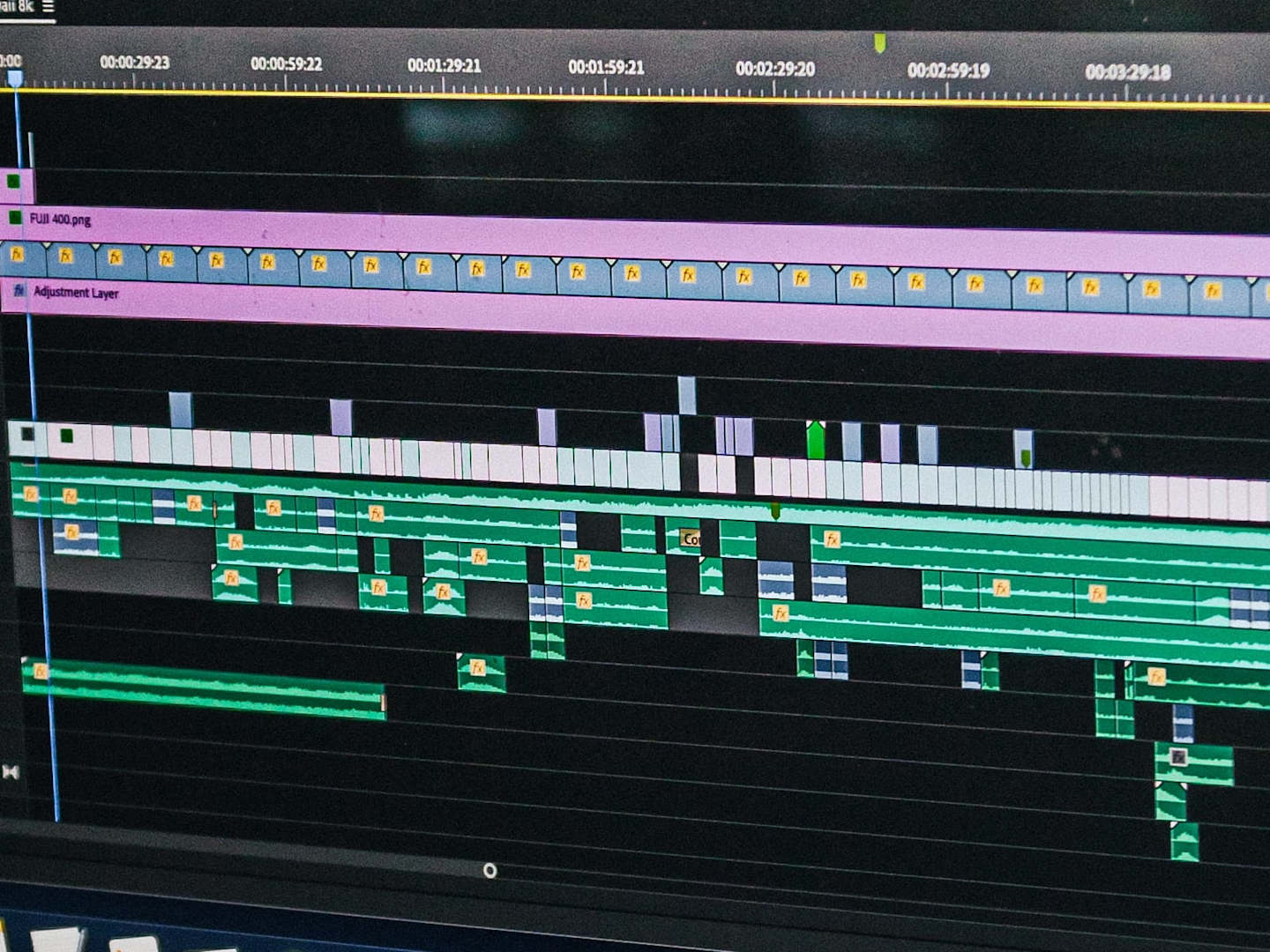Jump to timecode 00:03:29:18 on the ruler

pyautogui.click(x=1128, y=72)
